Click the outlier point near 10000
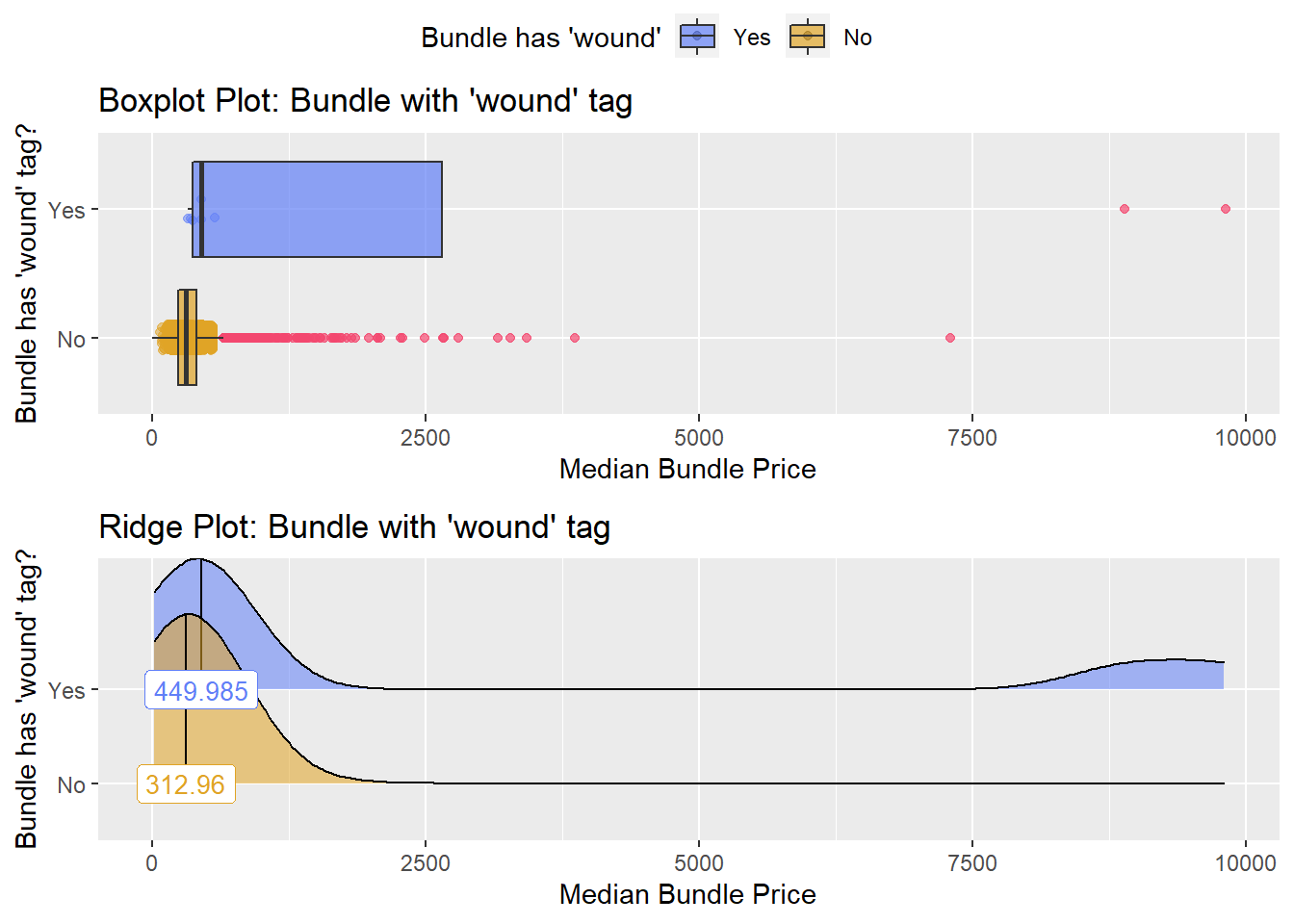 [x=1226, y=209]
